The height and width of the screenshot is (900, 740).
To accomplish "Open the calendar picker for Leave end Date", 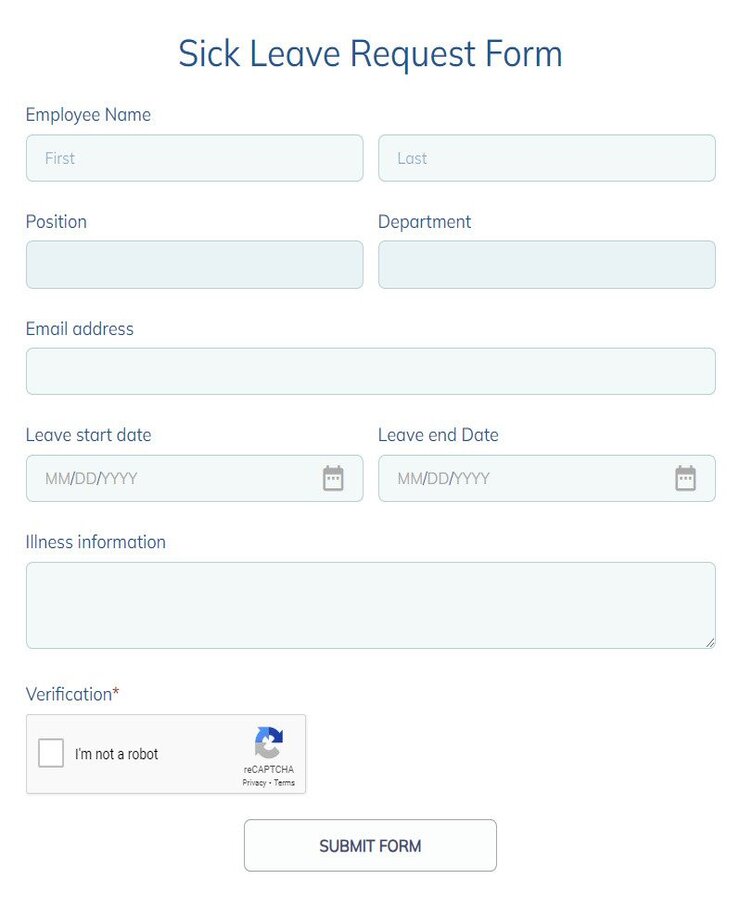I will pyautogui.click(x=686, y=478).
